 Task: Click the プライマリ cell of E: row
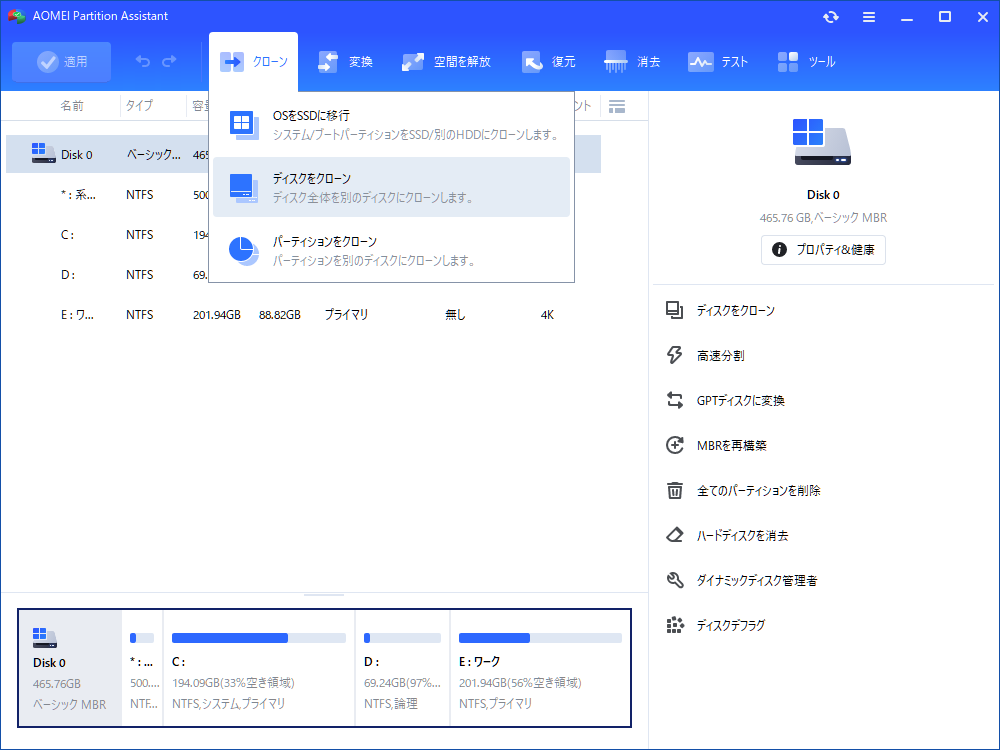pyautogui.click(x=346, y=314)
